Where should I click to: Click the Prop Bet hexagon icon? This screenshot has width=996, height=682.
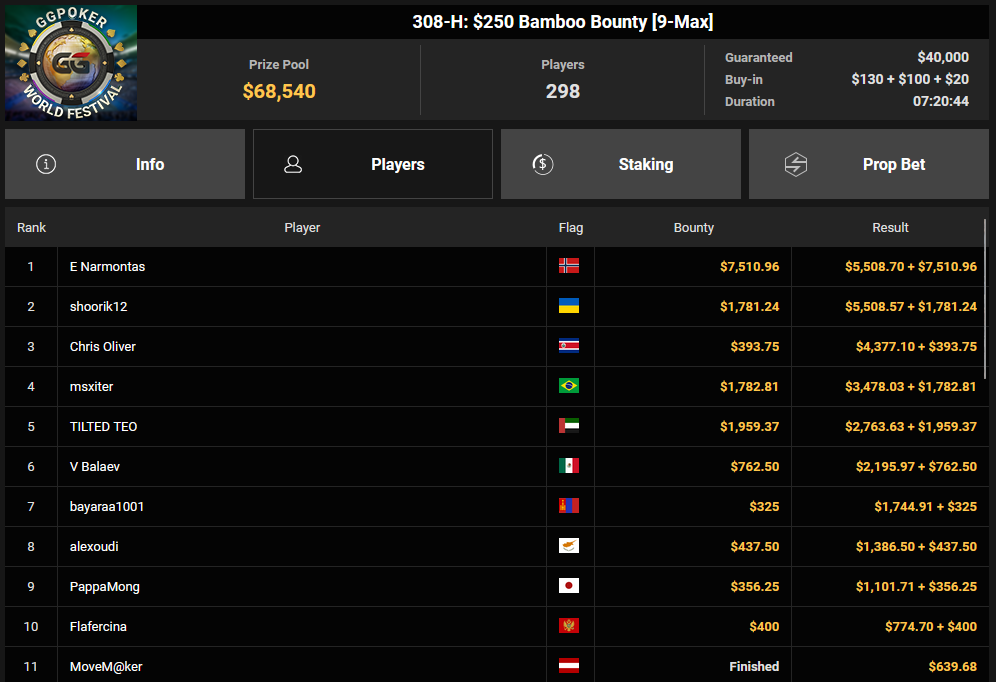[x=795, y=164]
